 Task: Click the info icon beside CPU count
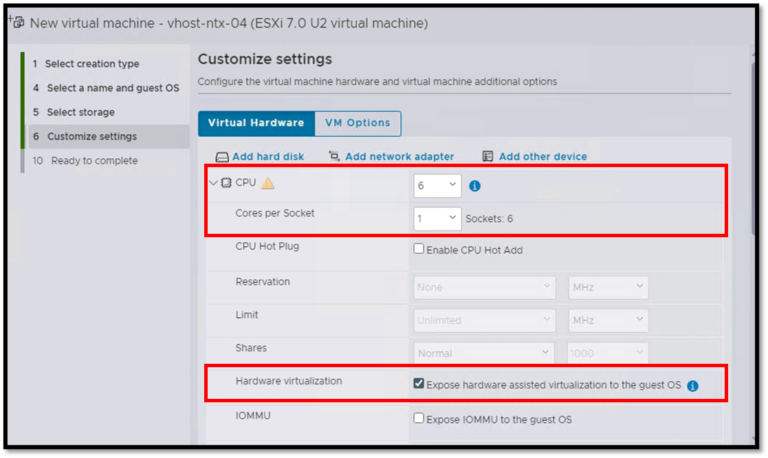point(475,186)
